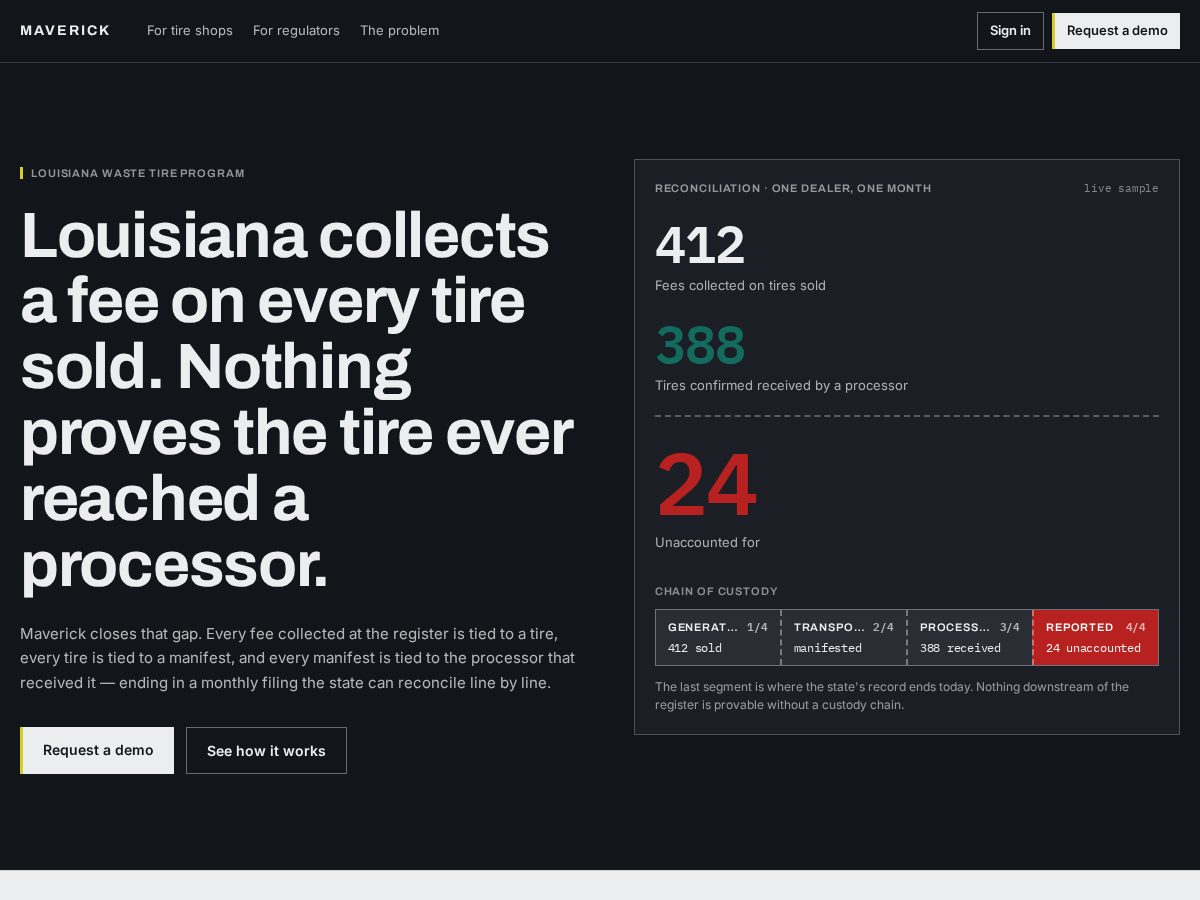Open See how it works
The height and width of the screenshot is (900, 1200).
pos(266,750)
